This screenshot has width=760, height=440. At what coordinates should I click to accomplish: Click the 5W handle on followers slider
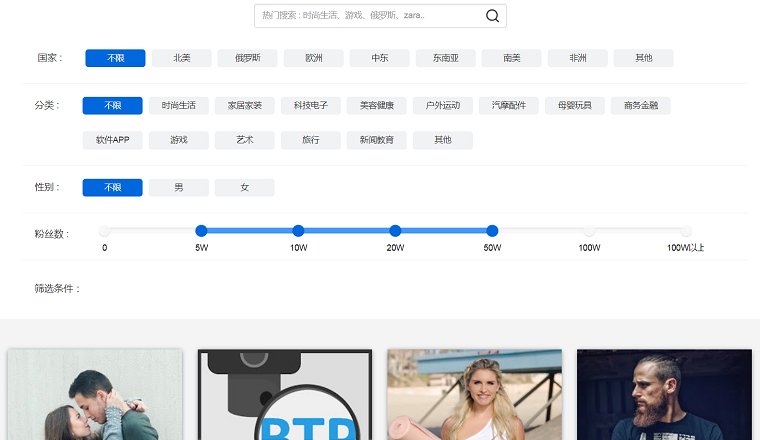201,231
